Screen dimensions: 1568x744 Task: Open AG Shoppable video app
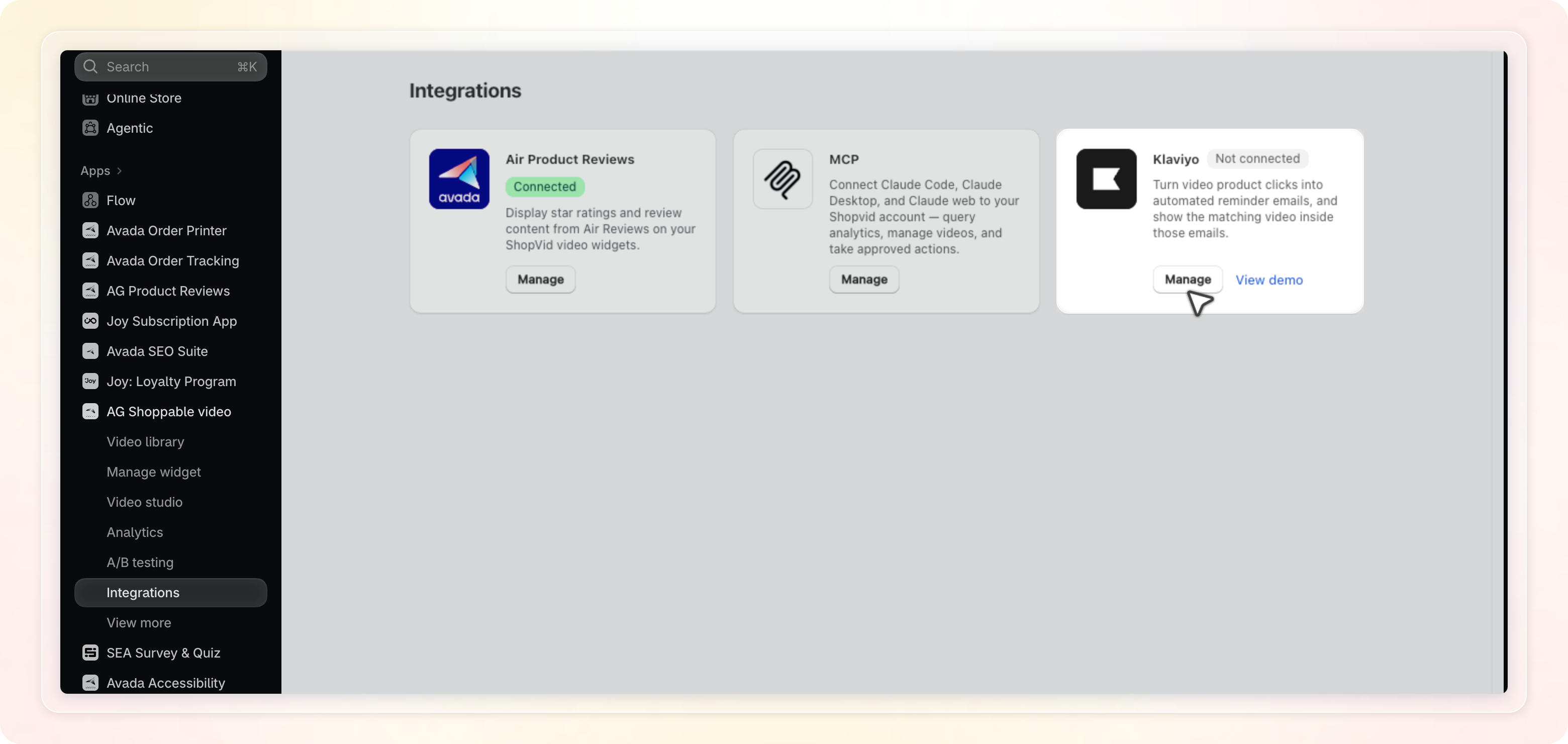tap(168, 412)
